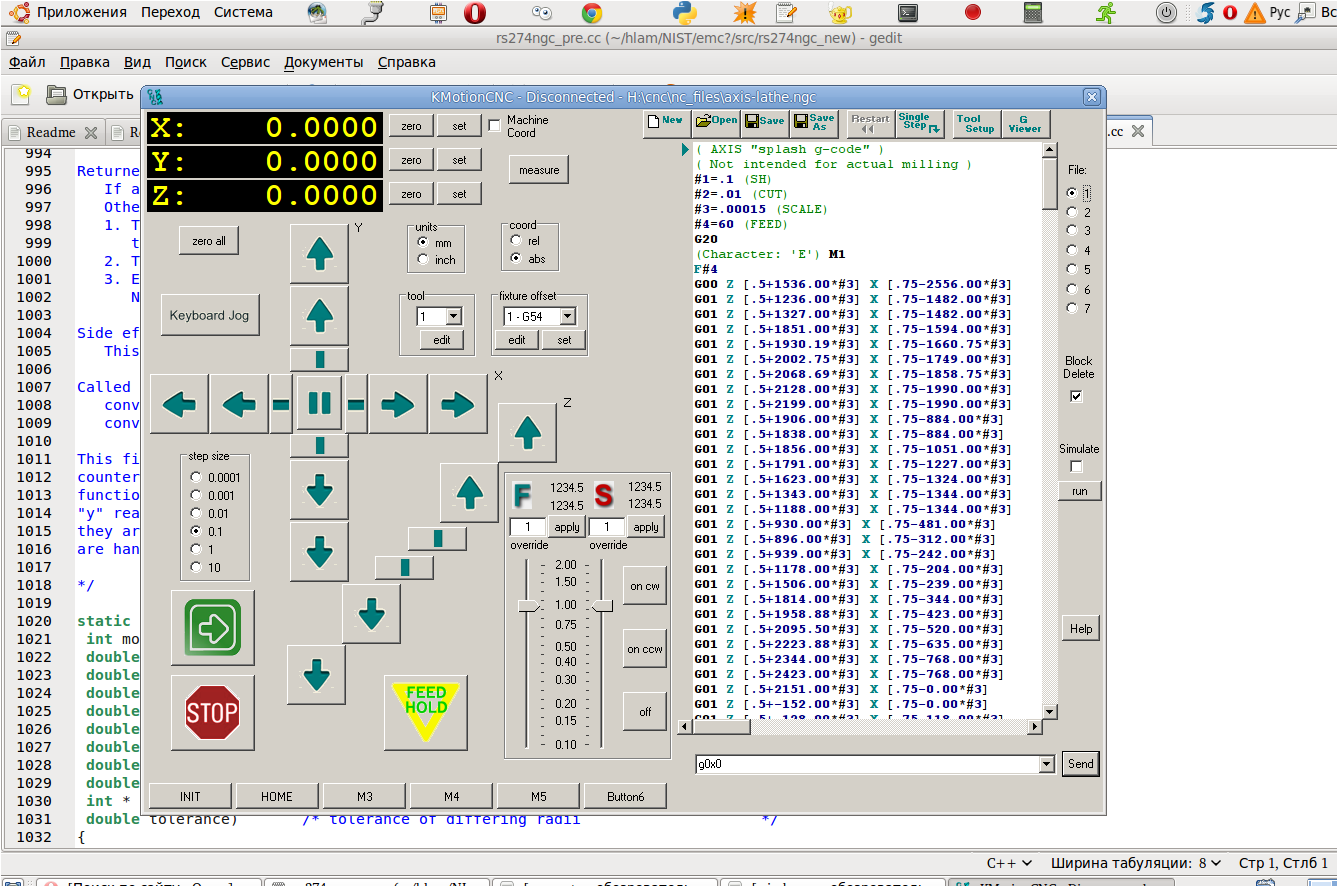Image resolution: width=1337 pixels, height=886 pixels.
Task: Expand the g0x0 command history dropdown
Action: (1047, 764)
